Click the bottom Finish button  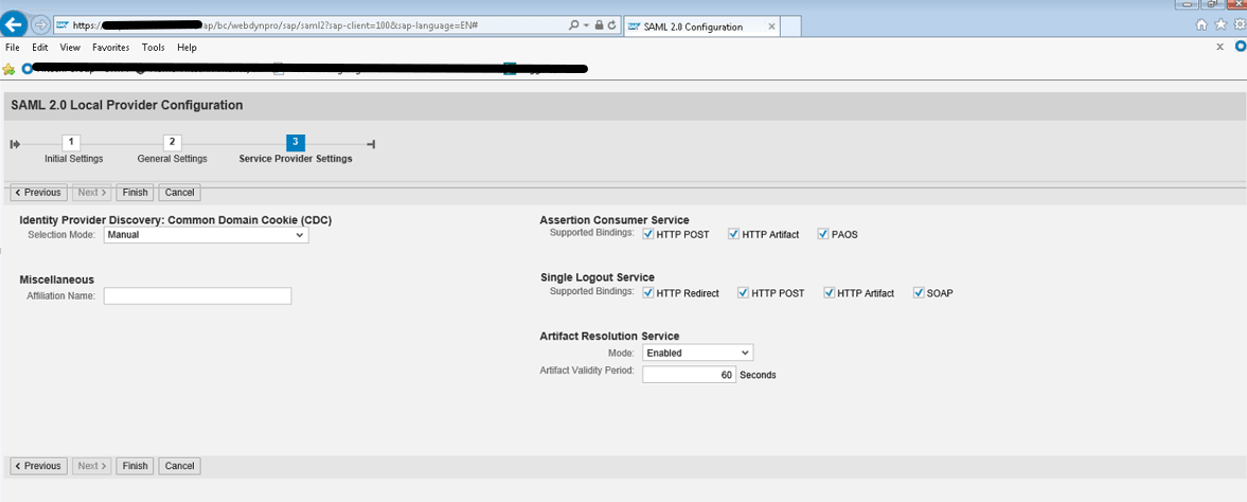pos(135,466)
